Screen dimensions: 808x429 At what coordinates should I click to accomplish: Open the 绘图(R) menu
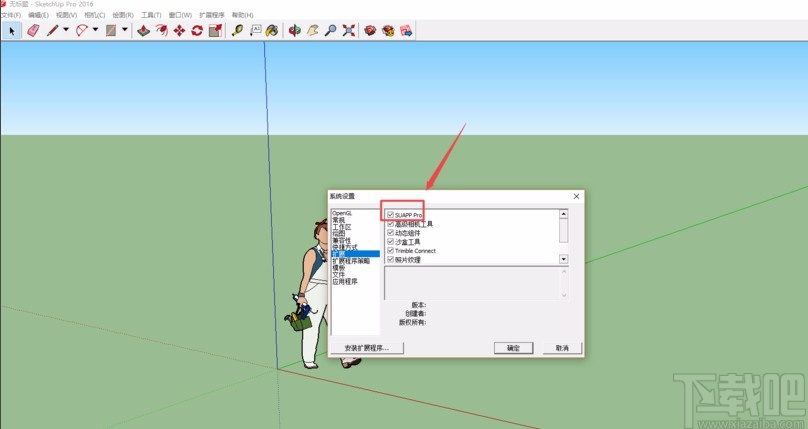coord(123,15)
